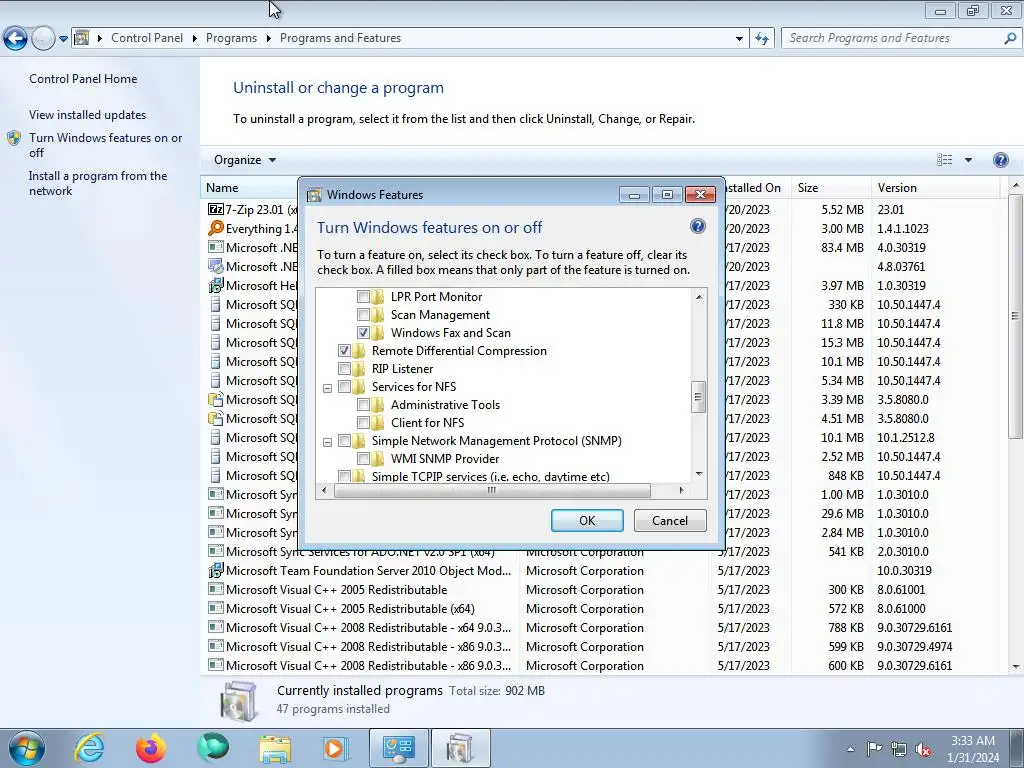The image size is (1024, 768).
Task: Check the Simple Network Management Protocol box
Action: click(344, 441)
